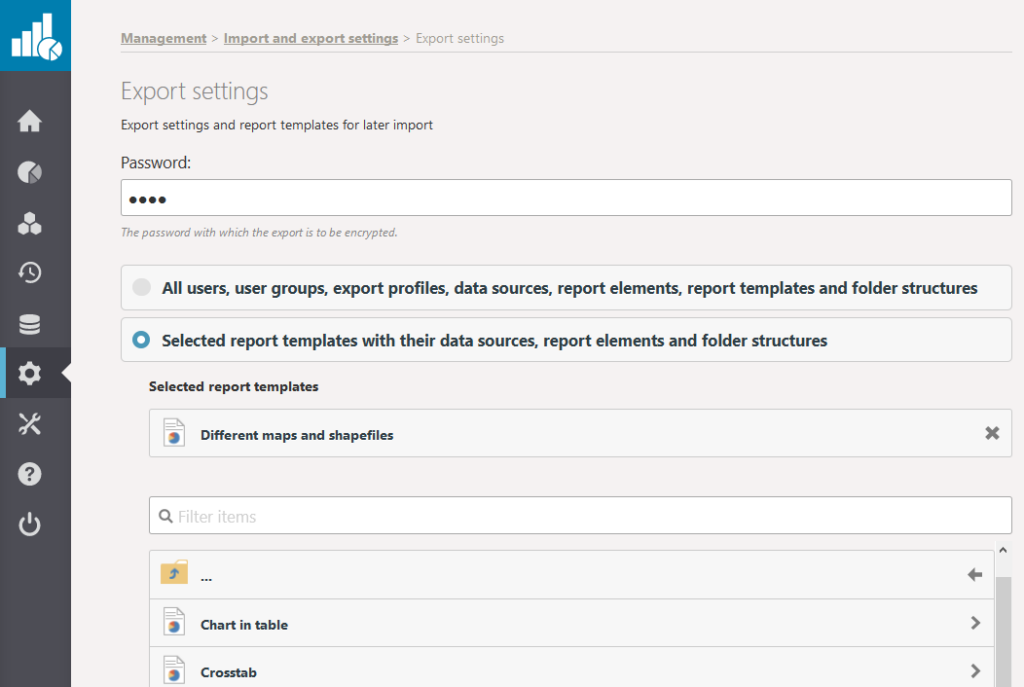Focus the Password input field
The width and height of the screenshot is (1024, 687).
(x=566, y=198)
